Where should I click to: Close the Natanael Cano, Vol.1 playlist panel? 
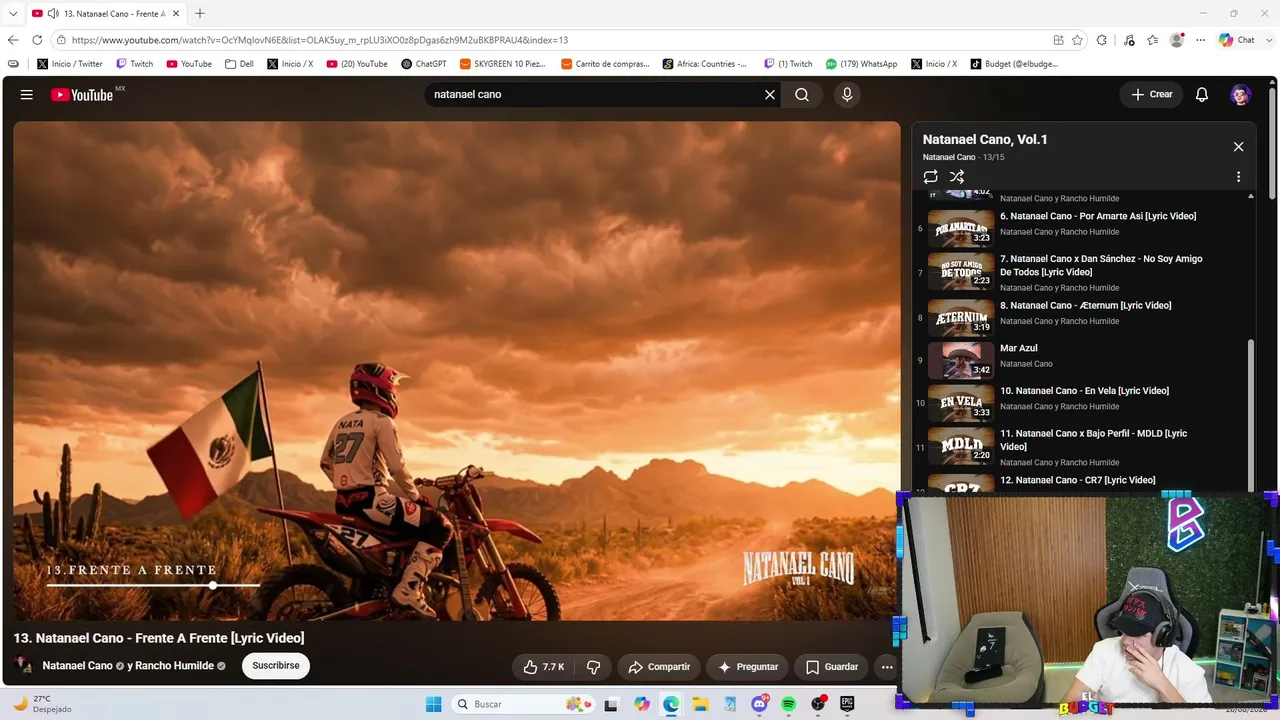(x=1238, y=146)
